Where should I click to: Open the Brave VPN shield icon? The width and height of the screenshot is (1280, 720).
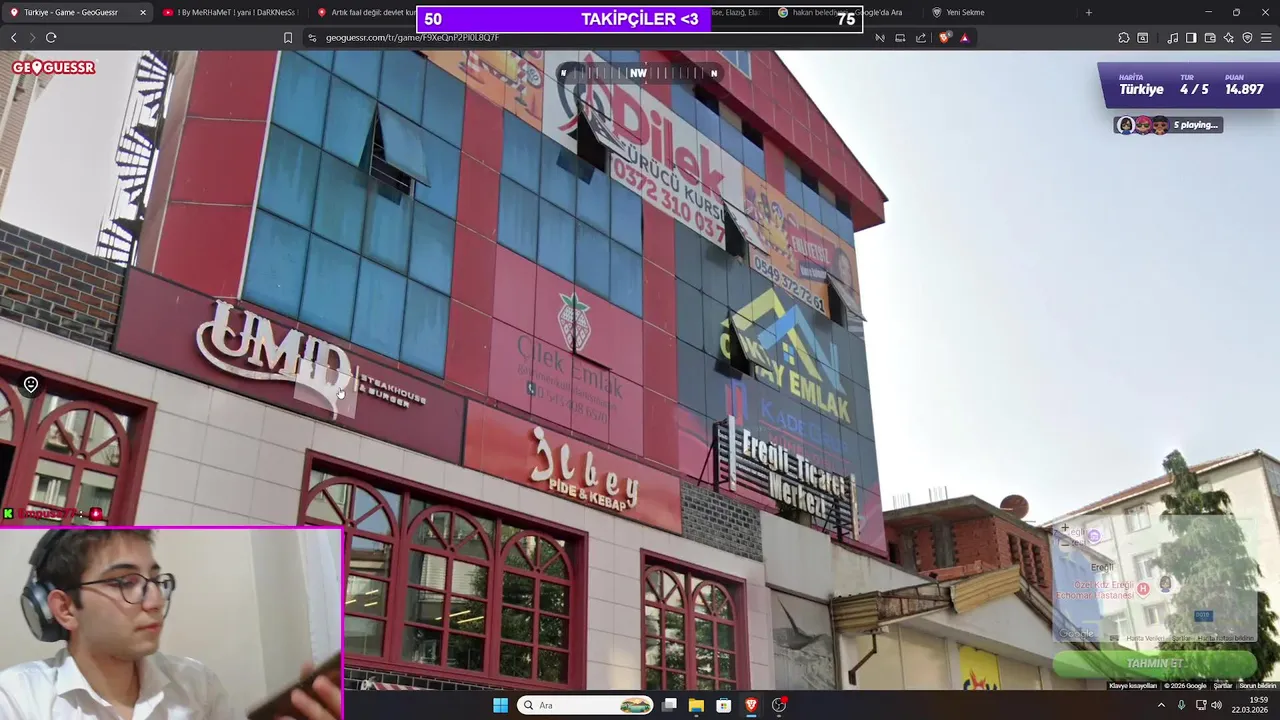(1247, 37)
